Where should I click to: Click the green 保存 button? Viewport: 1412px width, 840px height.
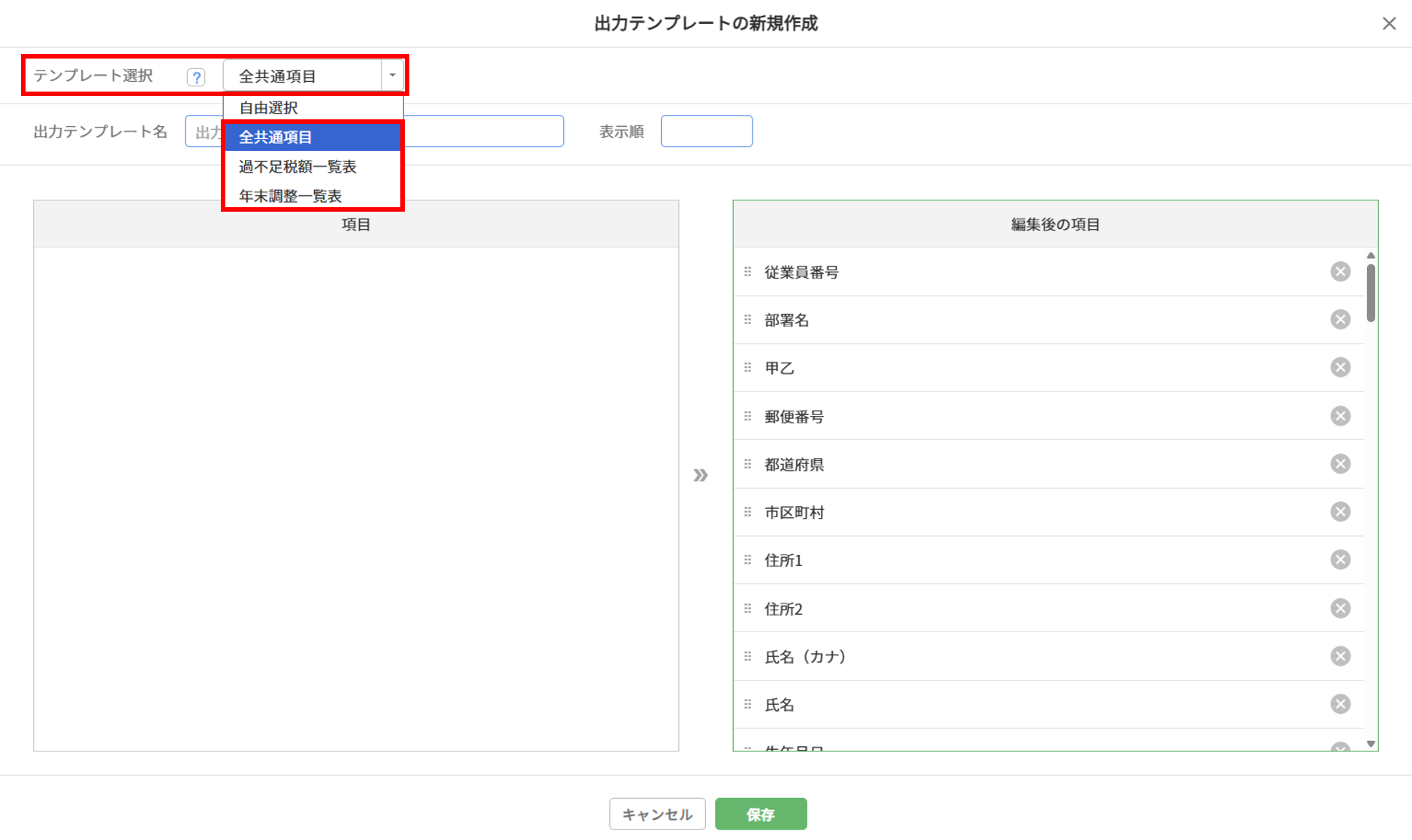pyautogui.click(x=760, y=814)
